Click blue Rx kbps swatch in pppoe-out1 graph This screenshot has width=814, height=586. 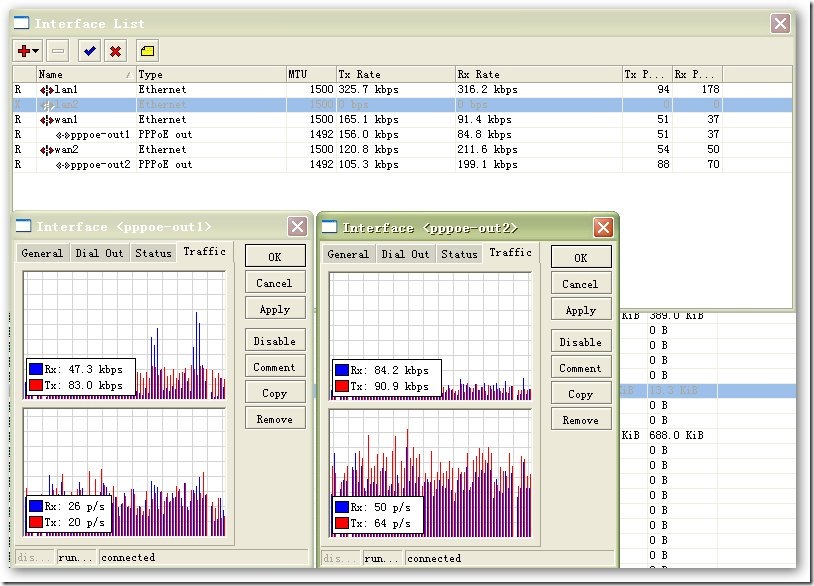36,369
